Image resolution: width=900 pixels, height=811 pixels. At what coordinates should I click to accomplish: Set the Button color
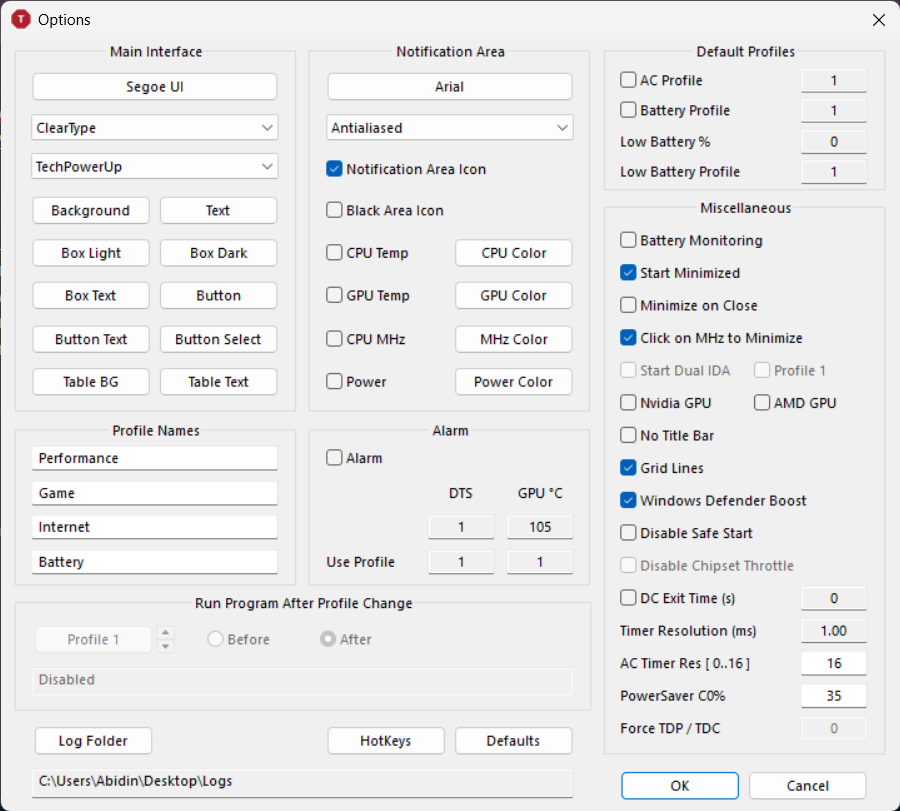click(218, 296)
